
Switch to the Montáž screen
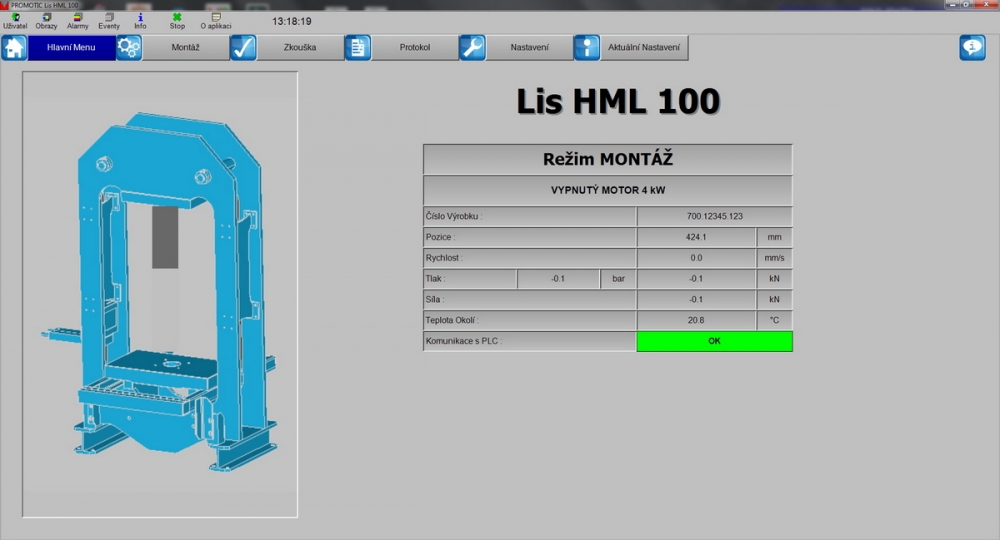[186, 48]
